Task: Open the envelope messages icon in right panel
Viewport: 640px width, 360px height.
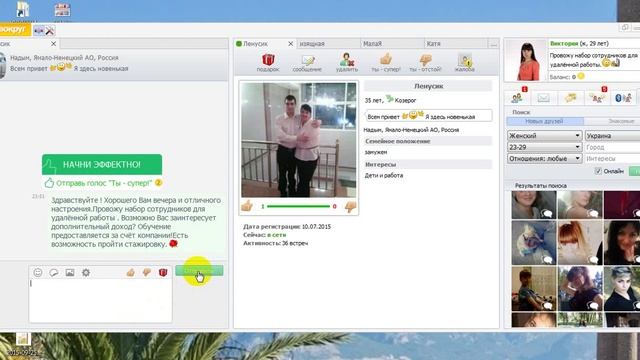Action: click(543, 98)
